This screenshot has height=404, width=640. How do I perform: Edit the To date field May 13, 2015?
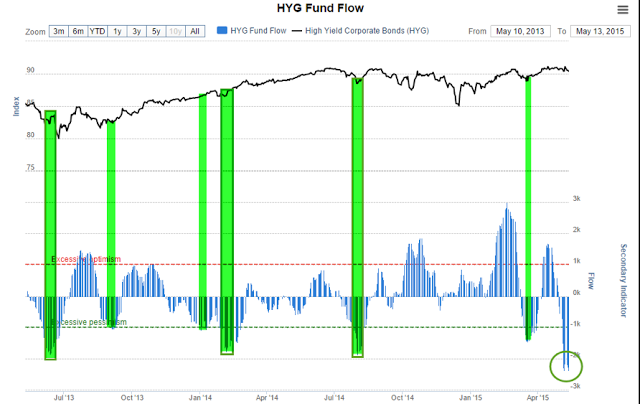601,31
